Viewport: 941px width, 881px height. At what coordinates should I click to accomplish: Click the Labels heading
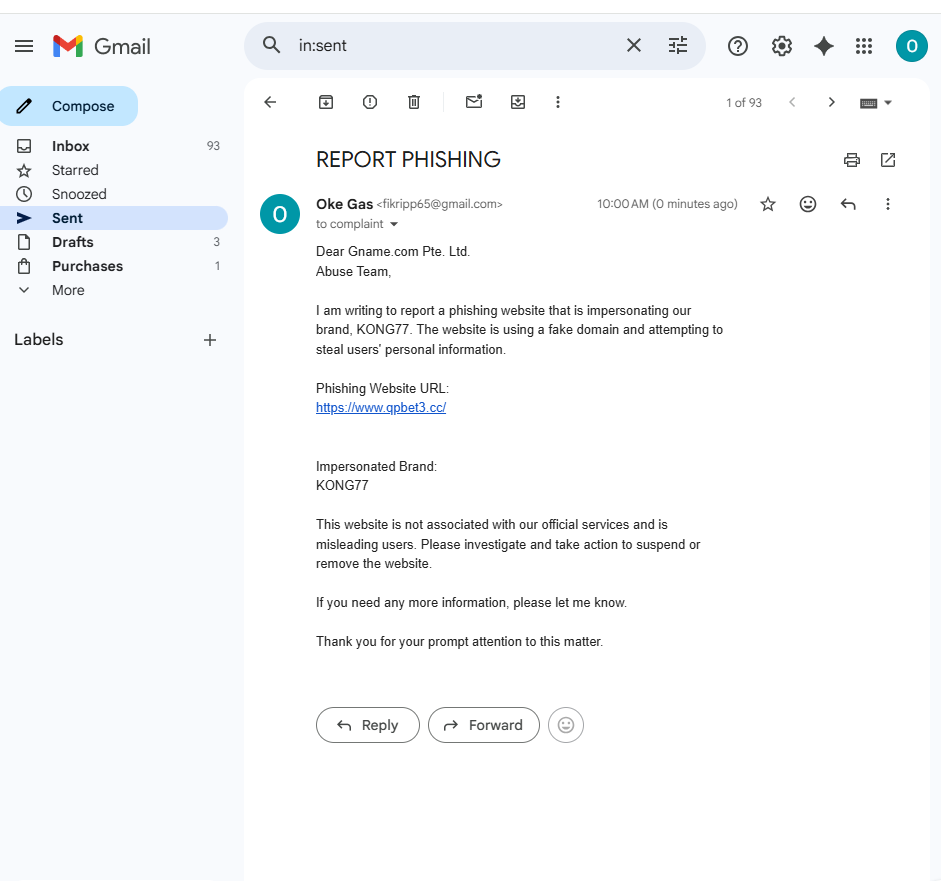pyautogui.click(x=38, y=340)
